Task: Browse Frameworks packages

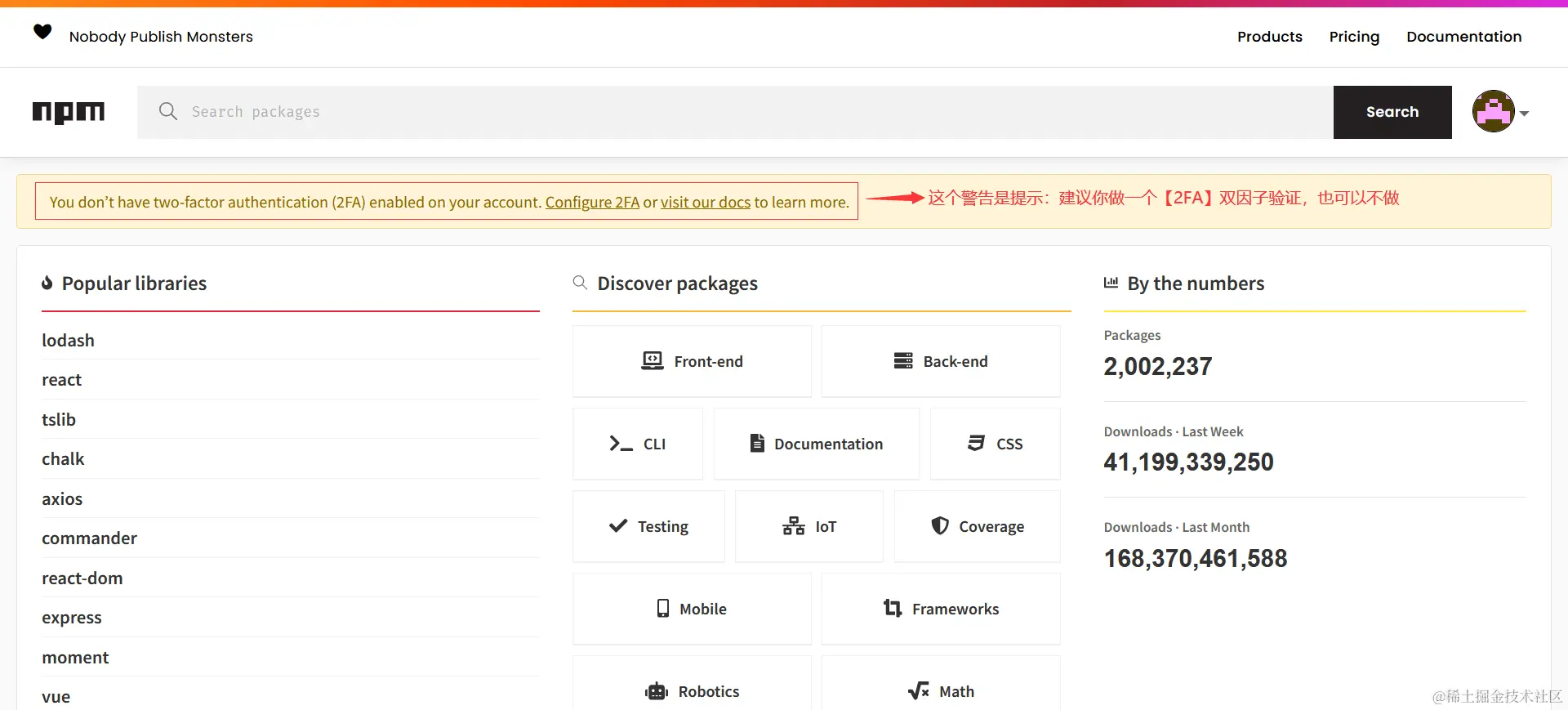Action: [941, 609]
